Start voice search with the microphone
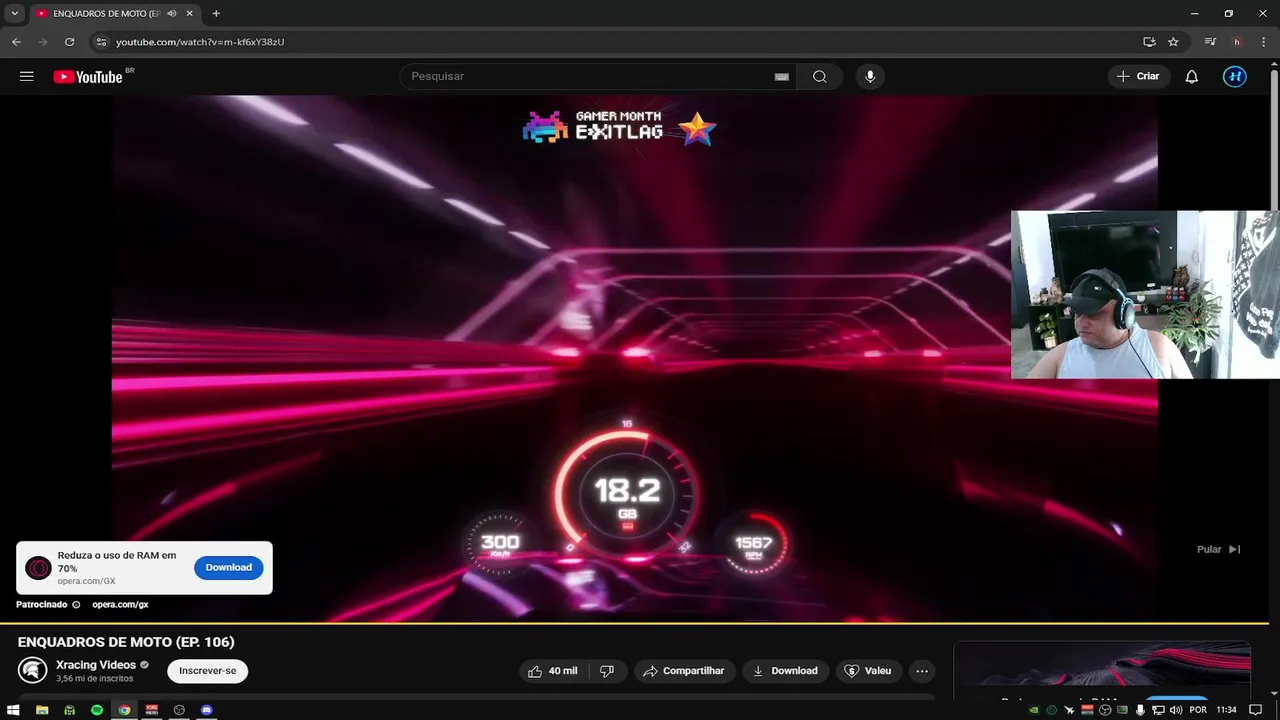This screenshot has width=1280, height=720. [870, 77]
